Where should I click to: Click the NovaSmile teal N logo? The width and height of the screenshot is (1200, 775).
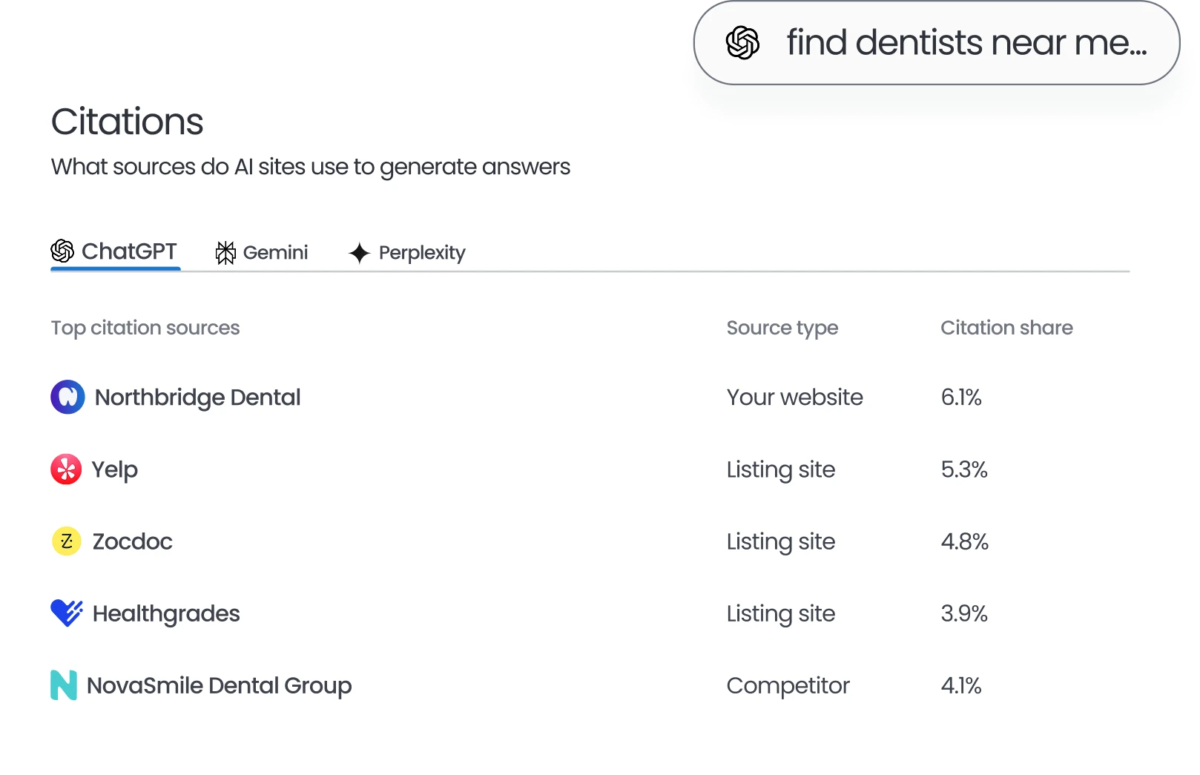click(63, 685)
